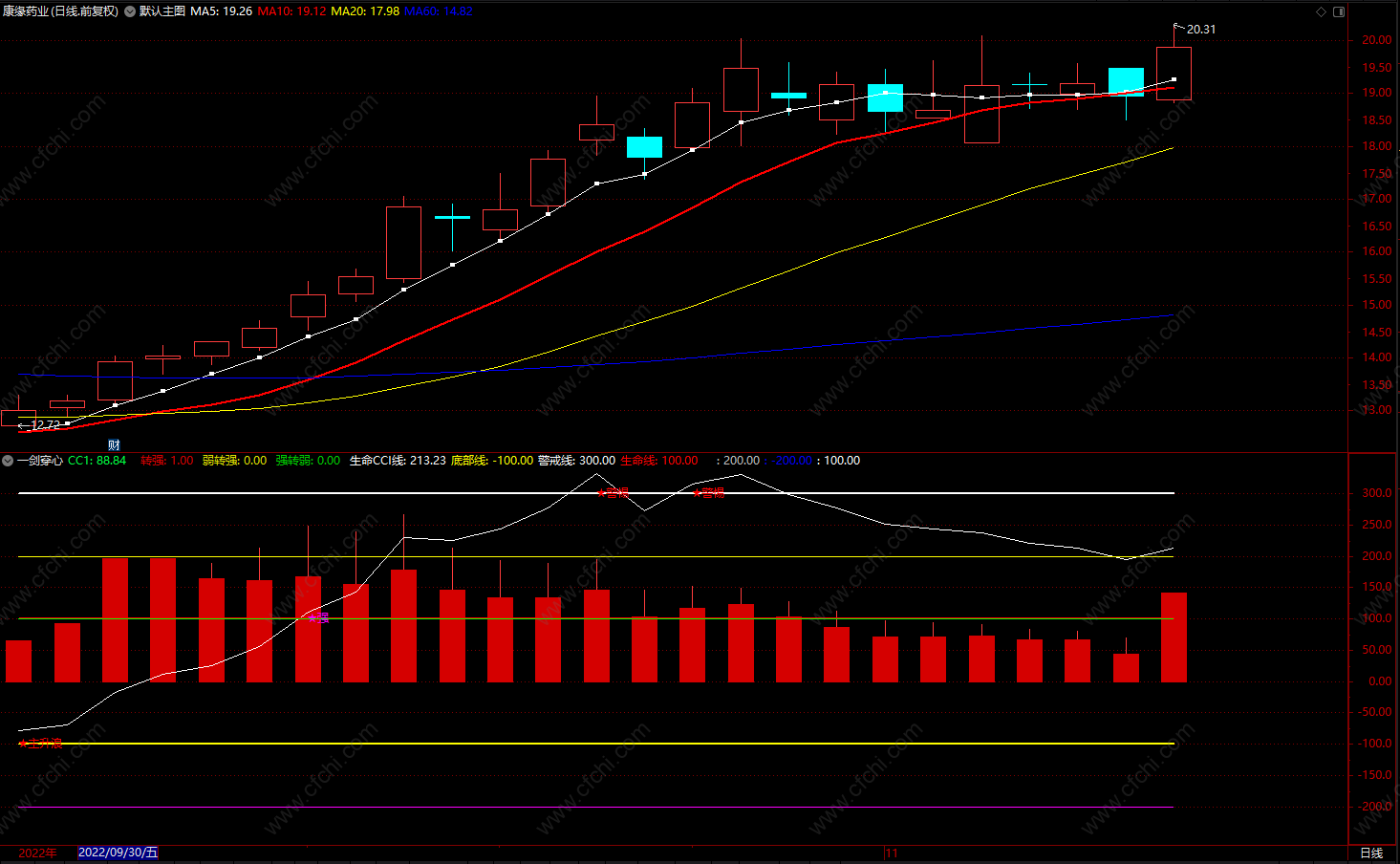Toggle the side panel layout icon
The height and width of the screenshot is (864, 1400).
(1339, 11)
